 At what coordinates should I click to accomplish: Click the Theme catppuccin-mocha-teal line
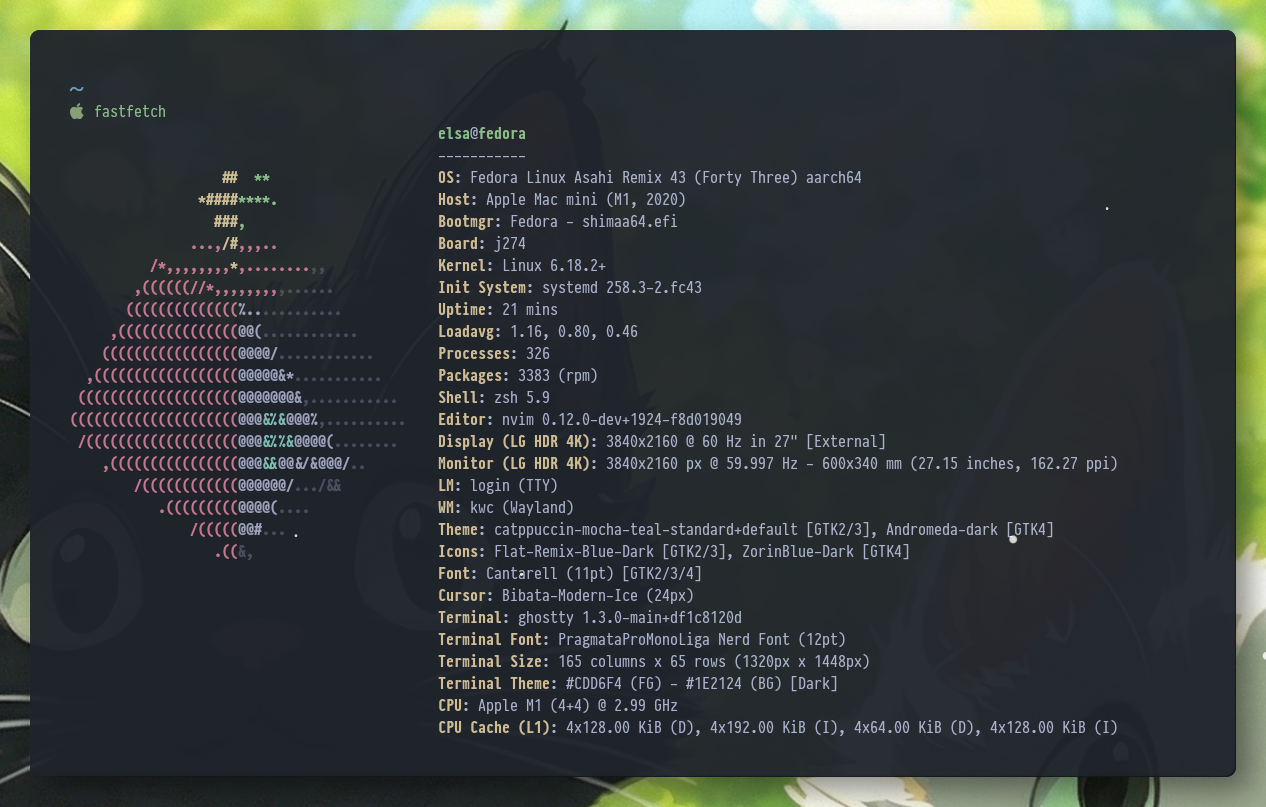point(746,530)
